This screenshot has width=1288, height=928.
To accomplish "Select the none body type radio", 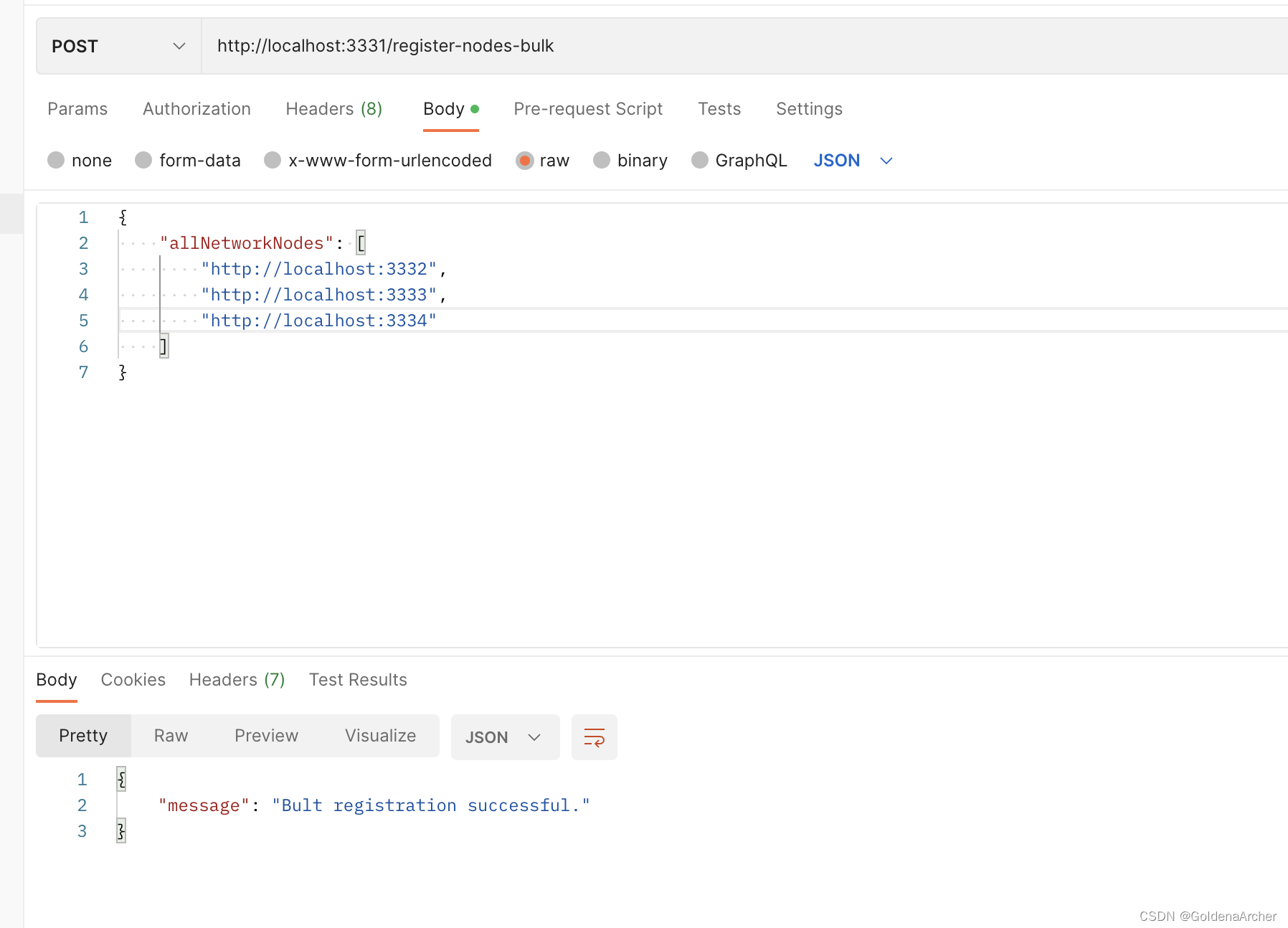I will tap(57, 161).
